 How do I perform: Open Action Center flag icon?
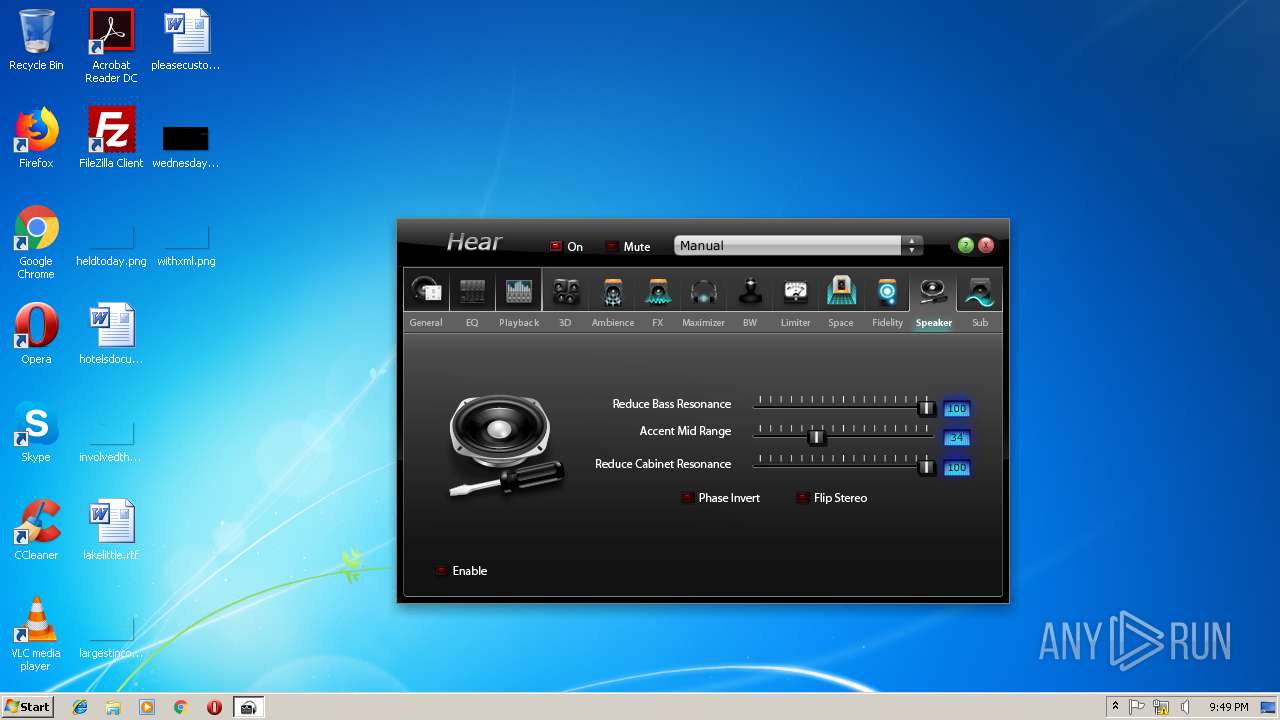1137,707
